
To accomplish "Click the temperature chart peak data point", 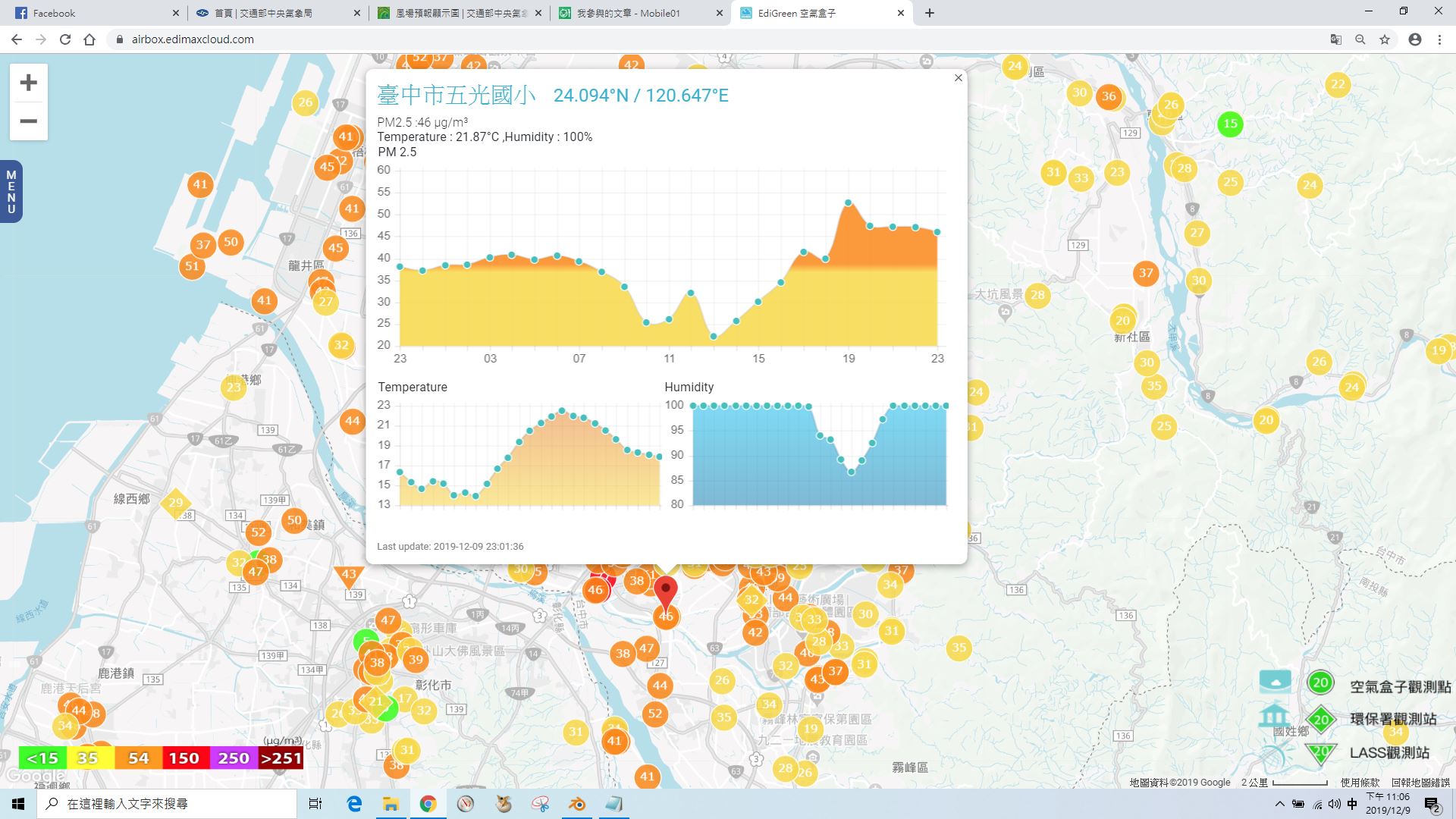I will (x=562, y=411).
